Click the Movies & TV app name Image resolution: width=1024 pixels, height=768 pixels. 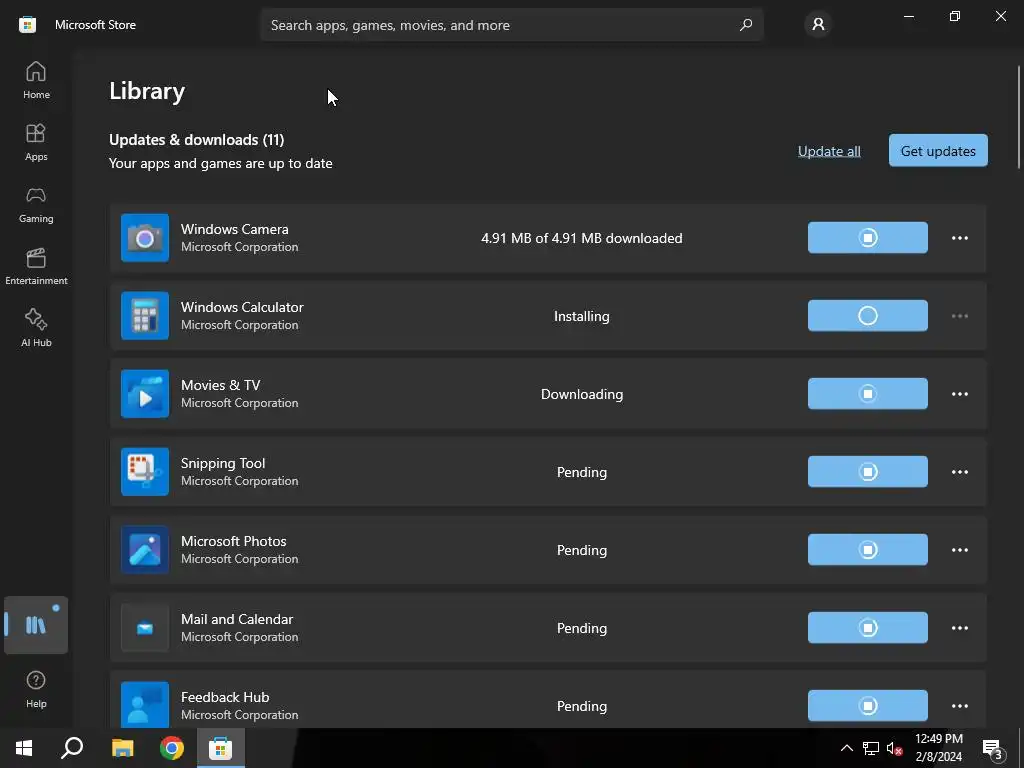(x=221, y=385)
